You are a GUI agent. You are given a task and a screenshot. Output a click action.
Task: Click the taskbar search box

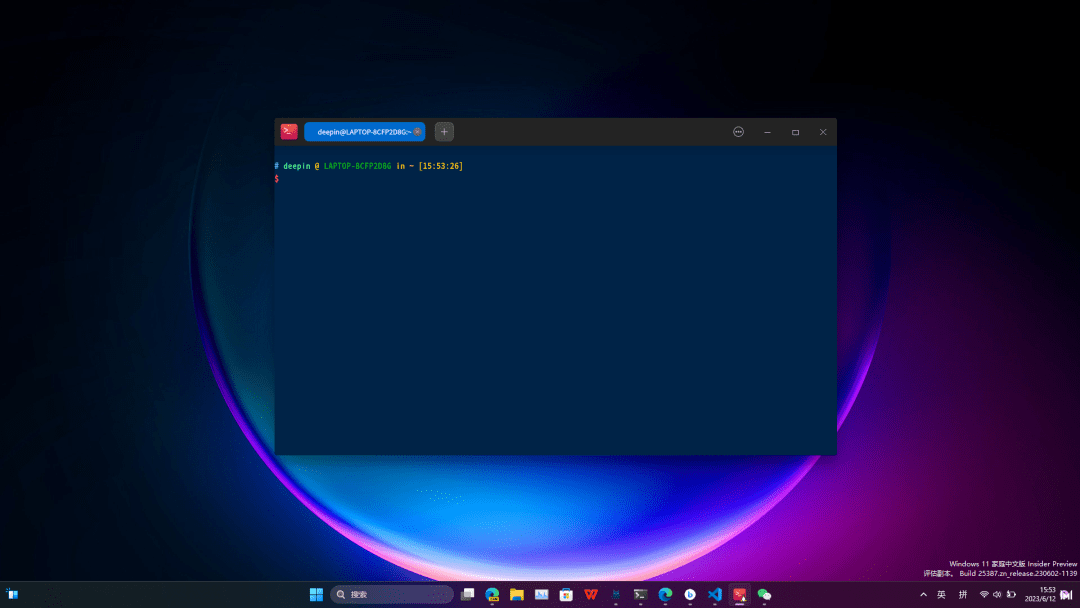390,594
